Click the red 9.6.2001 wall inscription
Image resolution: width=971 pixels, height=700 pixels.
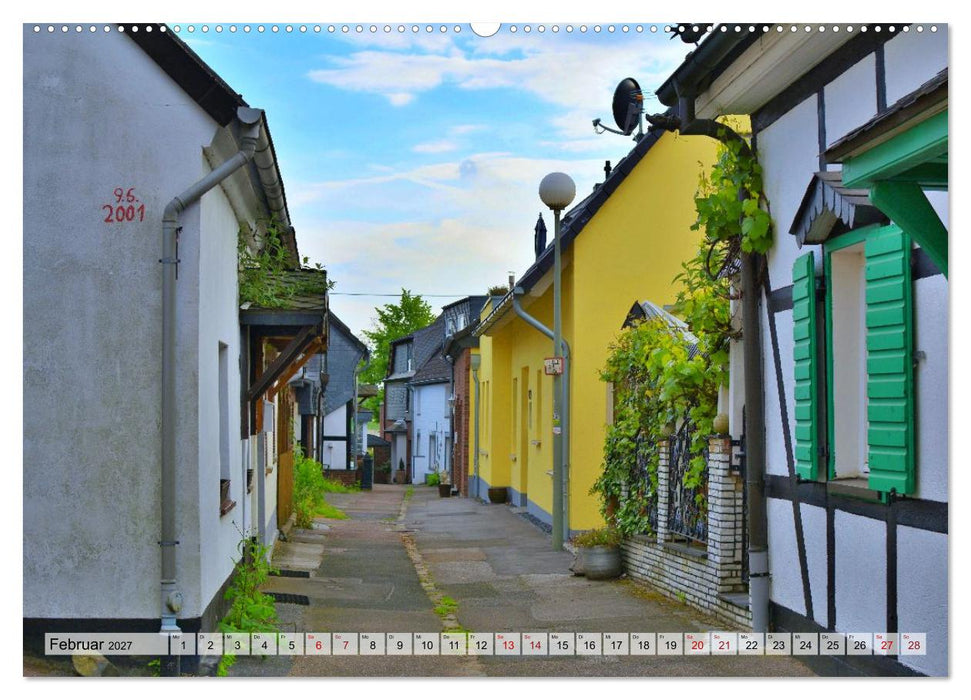click(x=124, y=206)
